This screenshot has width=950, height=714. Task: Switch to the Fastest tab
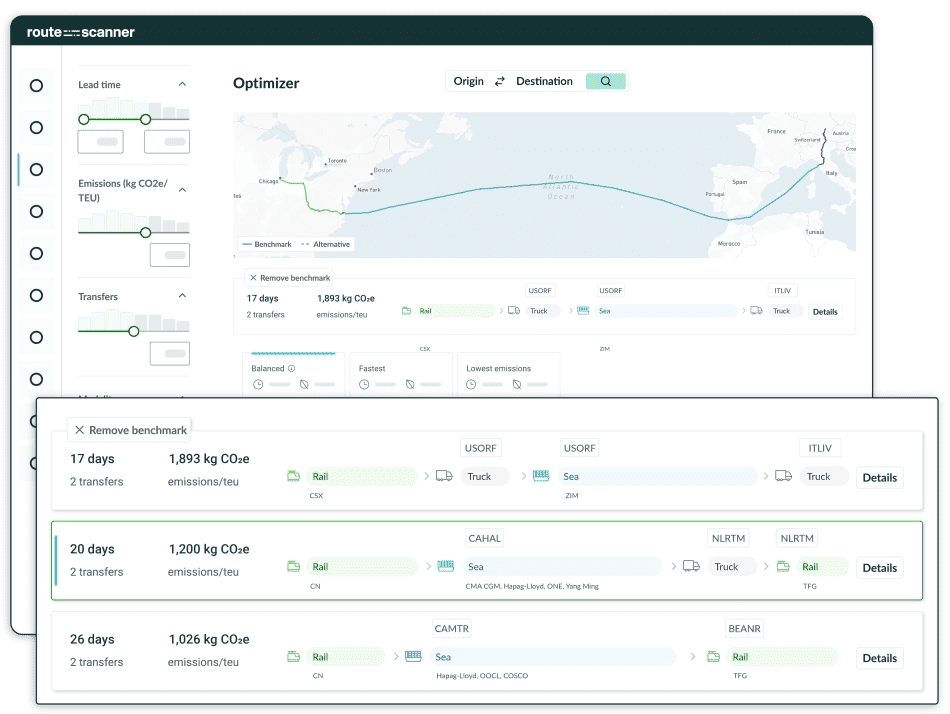point(401,375)
